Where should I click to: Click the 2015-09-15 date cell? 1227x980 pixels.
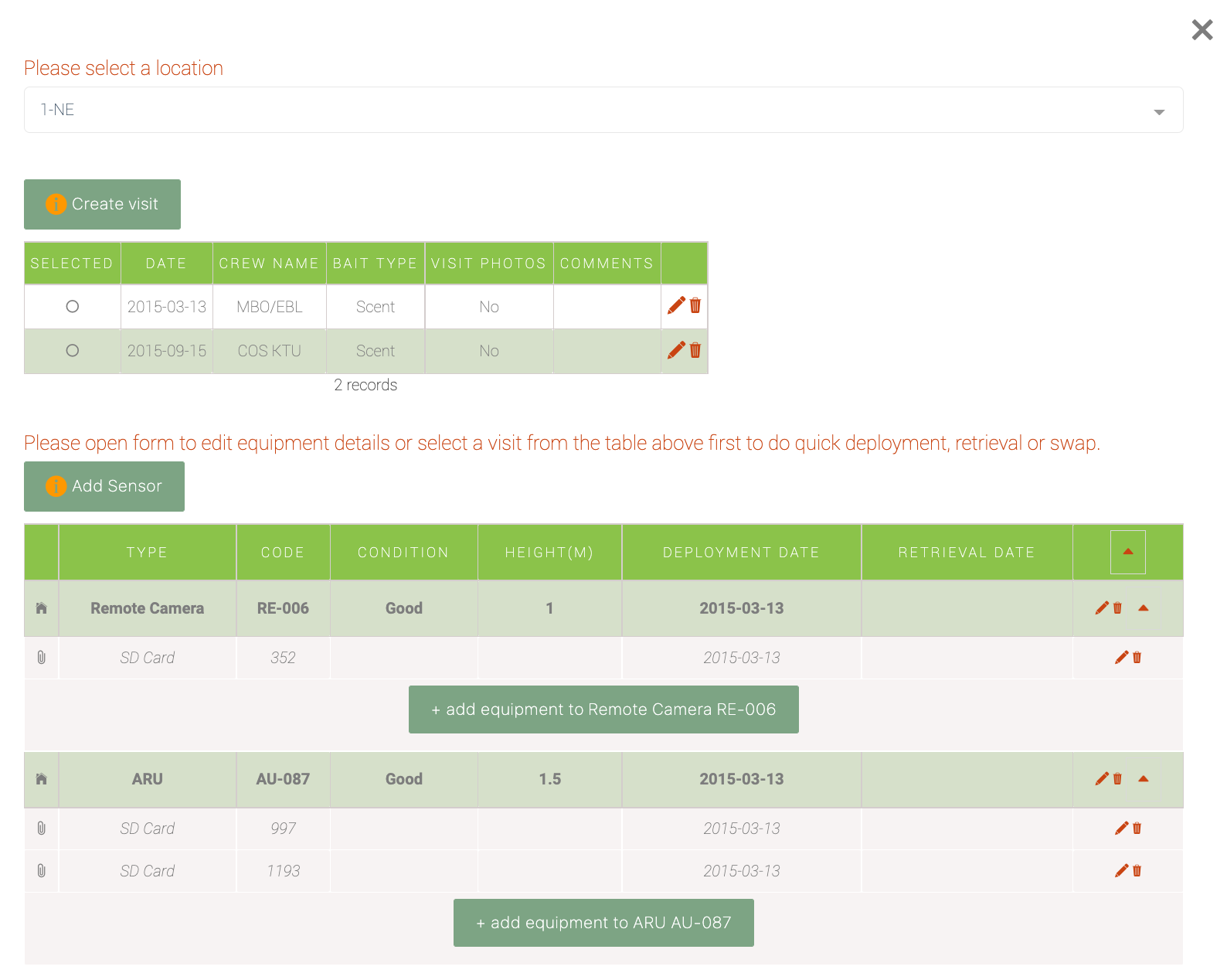click(x=167, y=351)
